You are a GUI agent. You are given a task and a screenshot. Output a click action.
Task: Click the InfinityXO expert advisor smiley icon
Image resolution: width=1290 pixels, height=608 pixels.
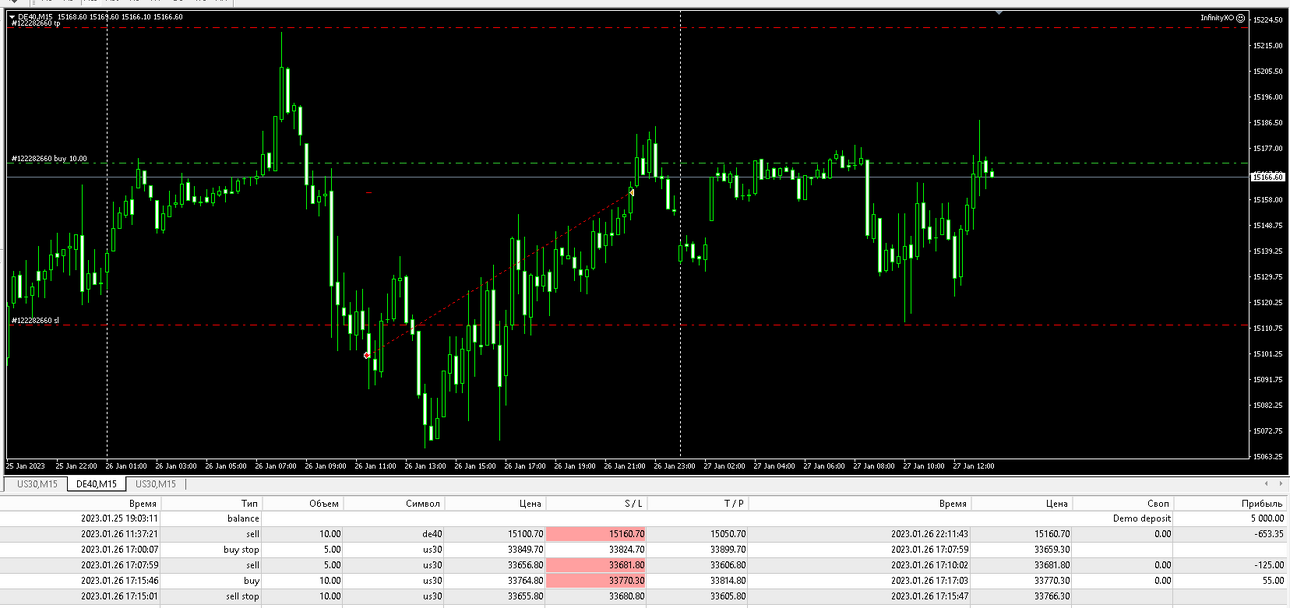point(1240,18)
